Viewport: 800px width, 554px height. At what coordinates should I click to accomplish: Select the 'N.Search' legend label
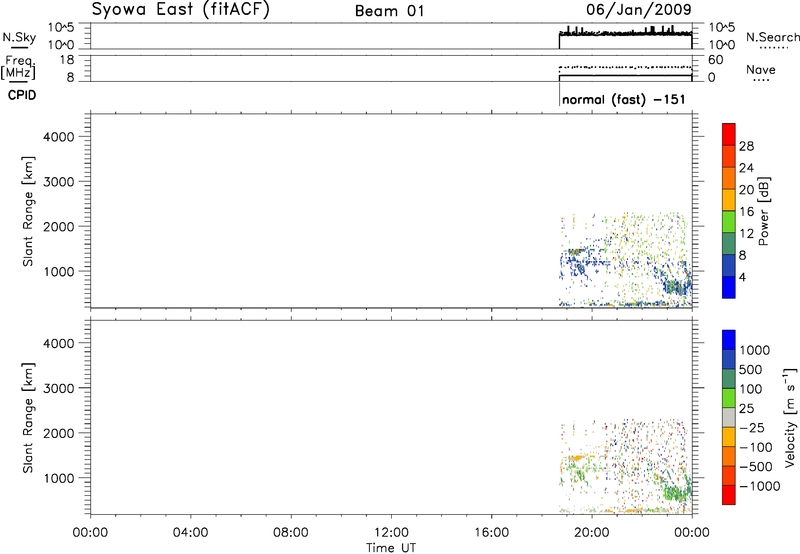772,37
